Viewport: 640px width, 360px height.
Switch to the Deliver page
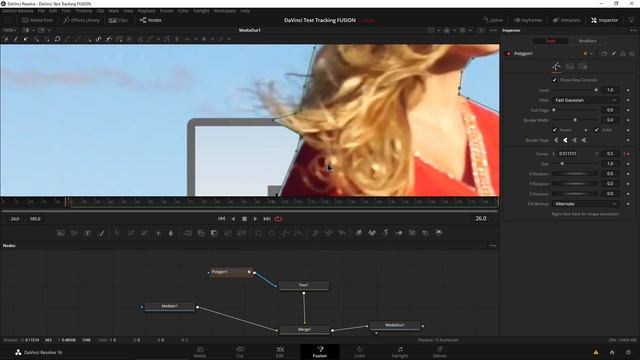(x=440, y=352)
